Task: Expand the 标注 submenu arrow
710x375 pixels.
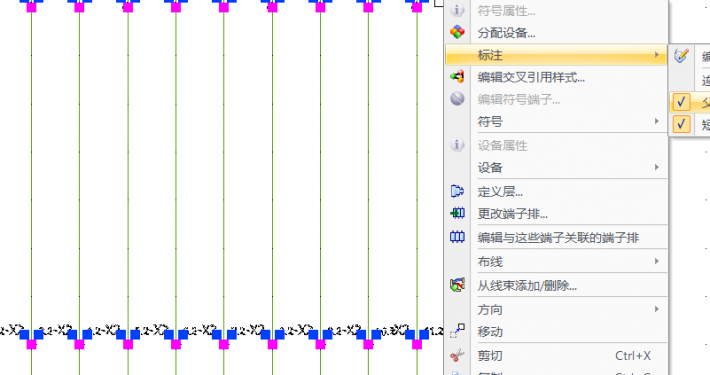Action: pyautogui.click(x=657, y=55)
